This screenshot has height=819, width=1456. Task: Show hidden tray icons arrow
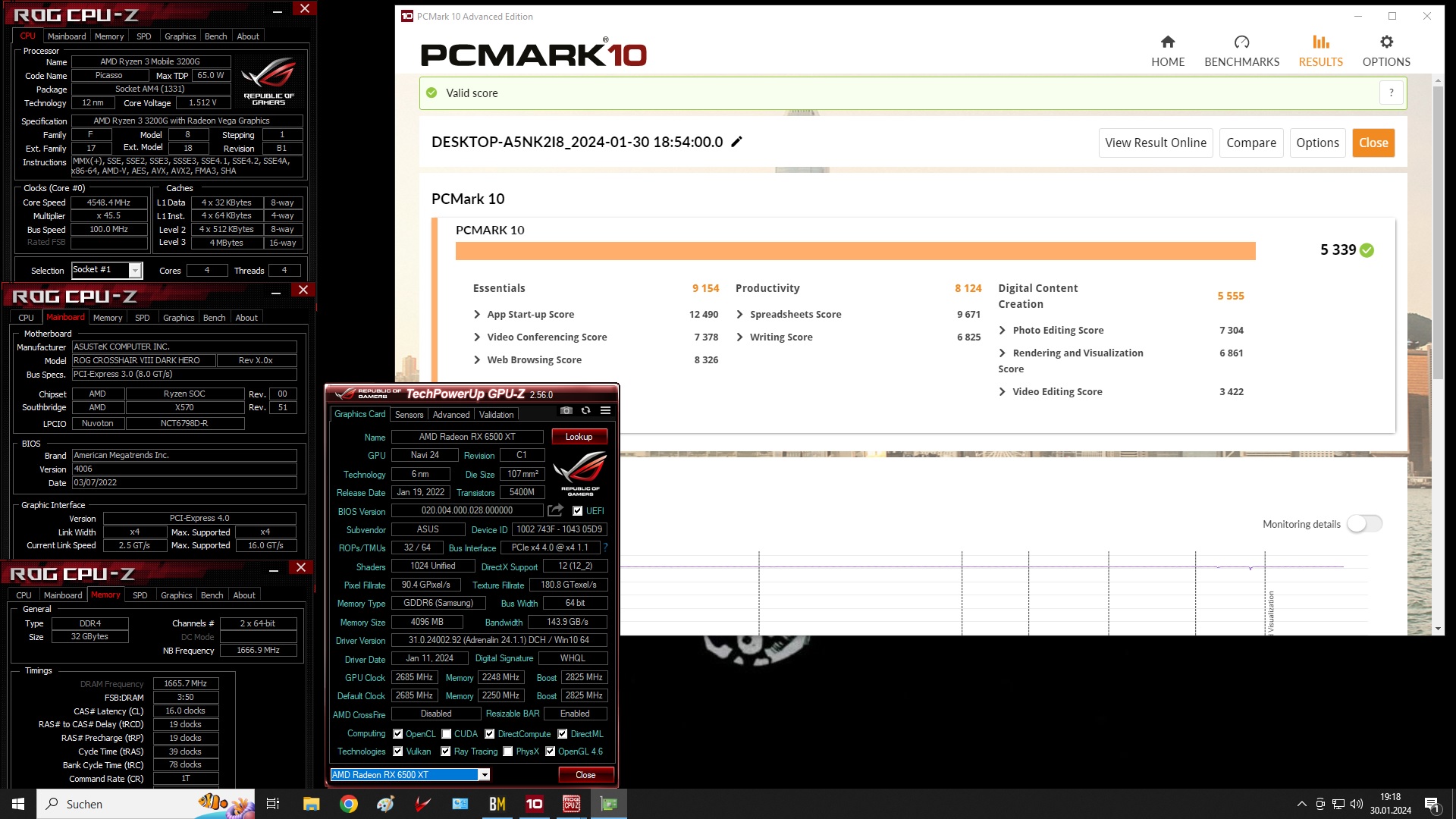(x=1301, y=804)
